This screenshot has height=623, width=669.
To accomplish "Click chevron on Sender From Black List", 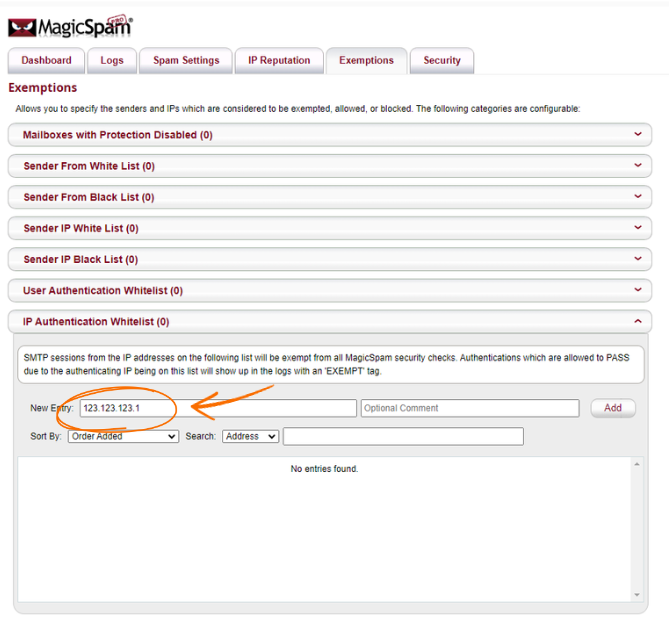I will click(x=638, y=196).
